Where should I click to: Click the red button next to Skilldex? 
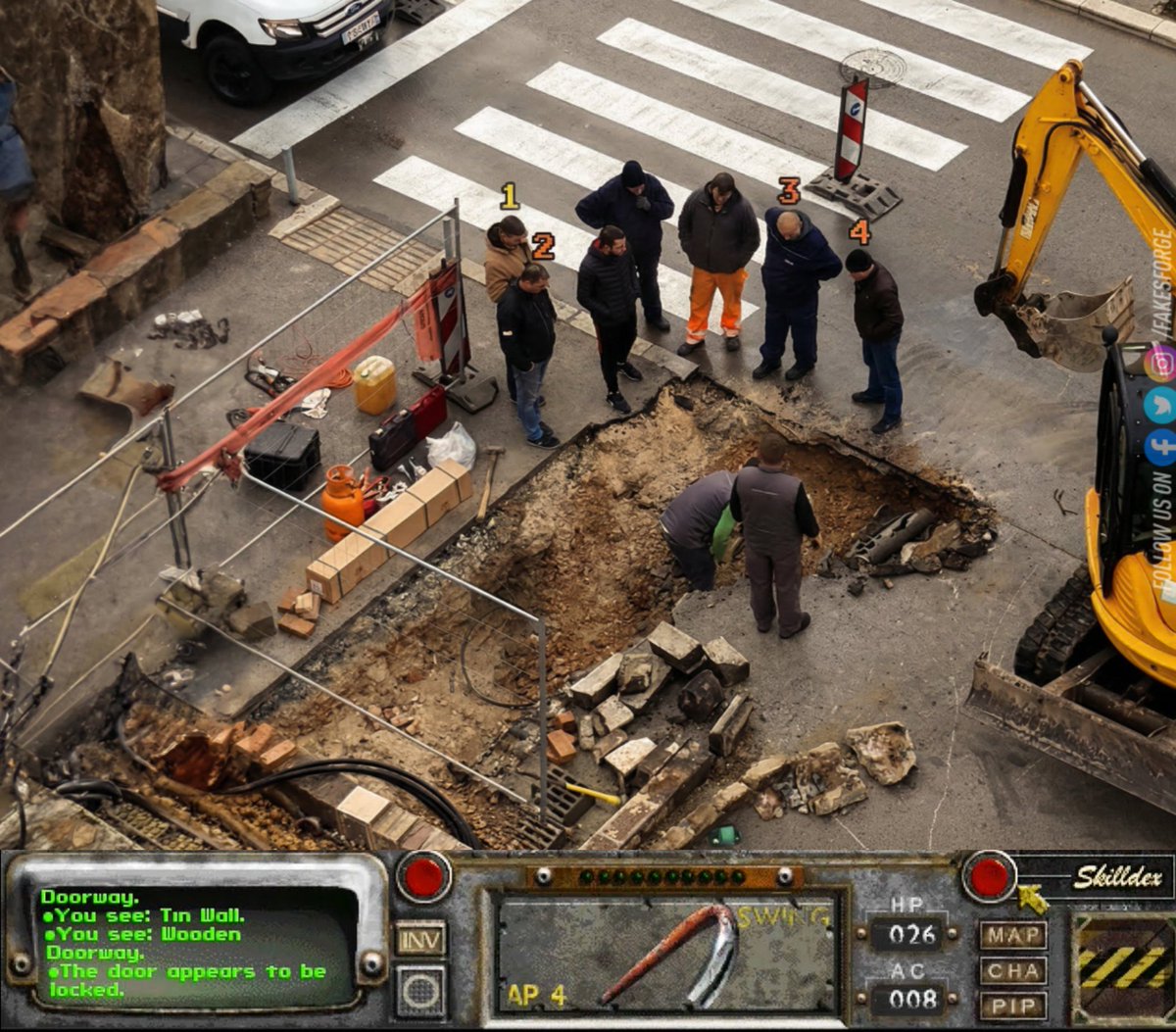click(x=989, y=876)
